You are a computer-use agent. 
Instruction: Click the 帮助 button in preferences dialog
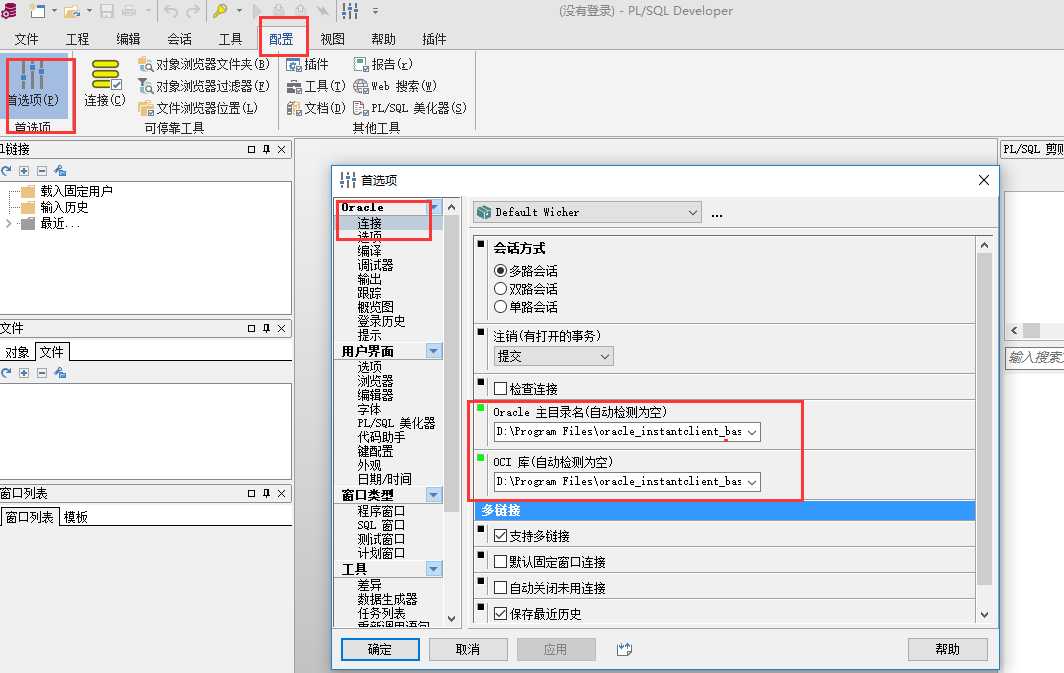(x=947, y=649)
